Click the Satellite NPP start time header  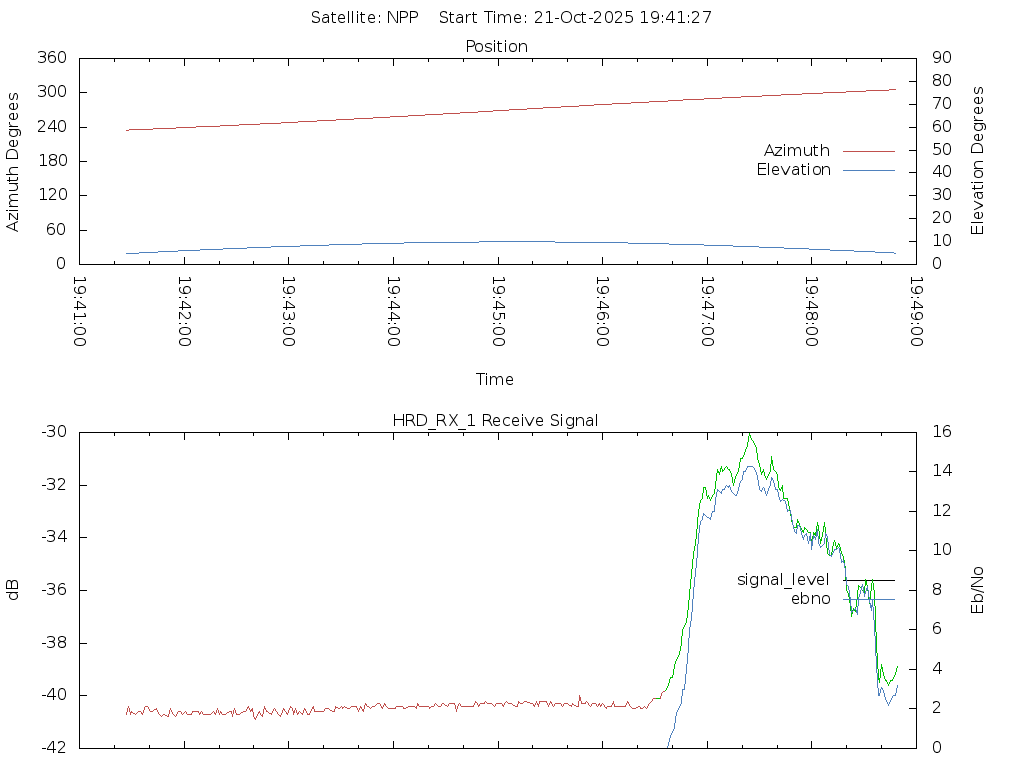point(511,17)
